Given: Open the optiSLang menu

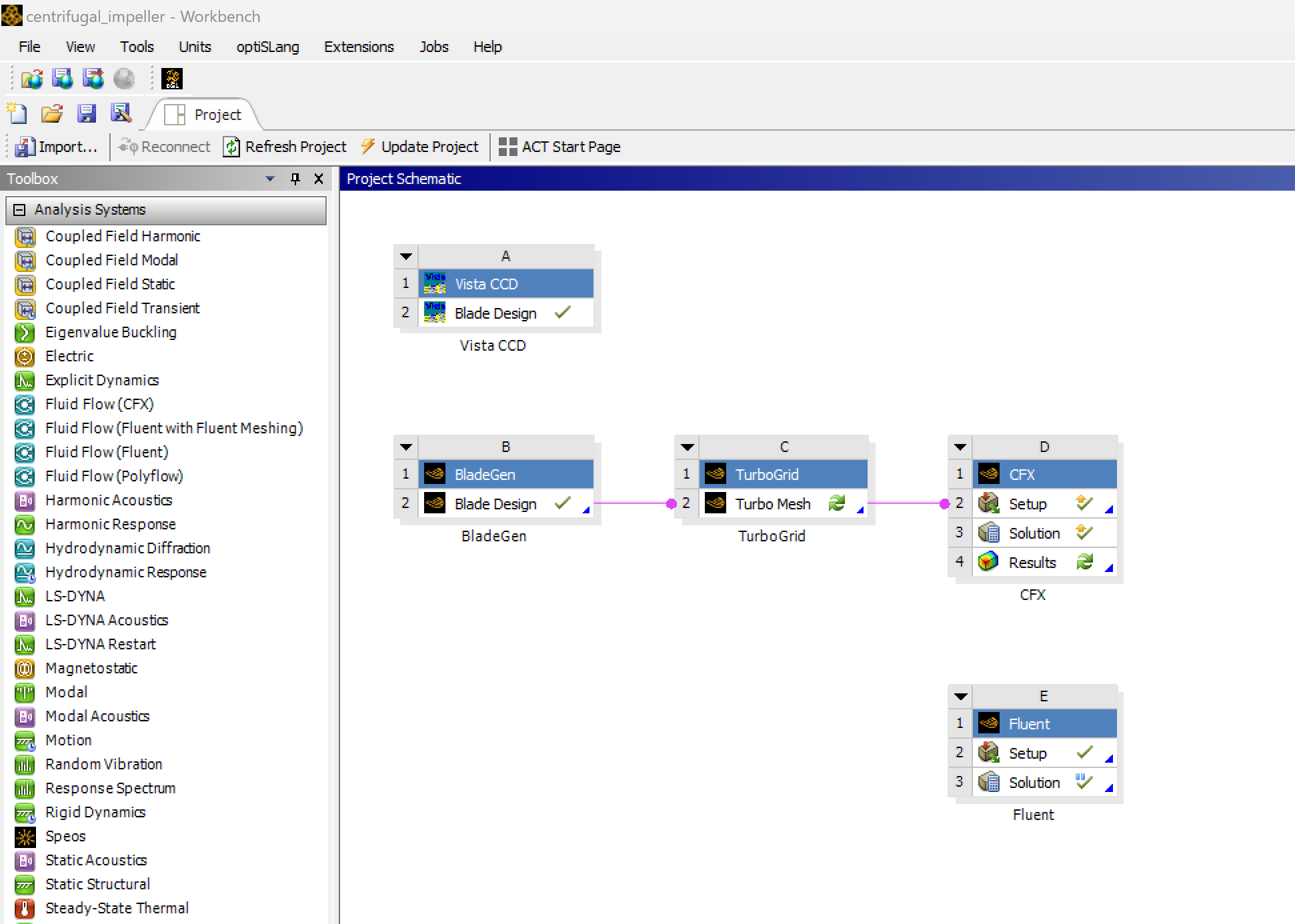Looking at the screenshot, I should click(267, 47).
